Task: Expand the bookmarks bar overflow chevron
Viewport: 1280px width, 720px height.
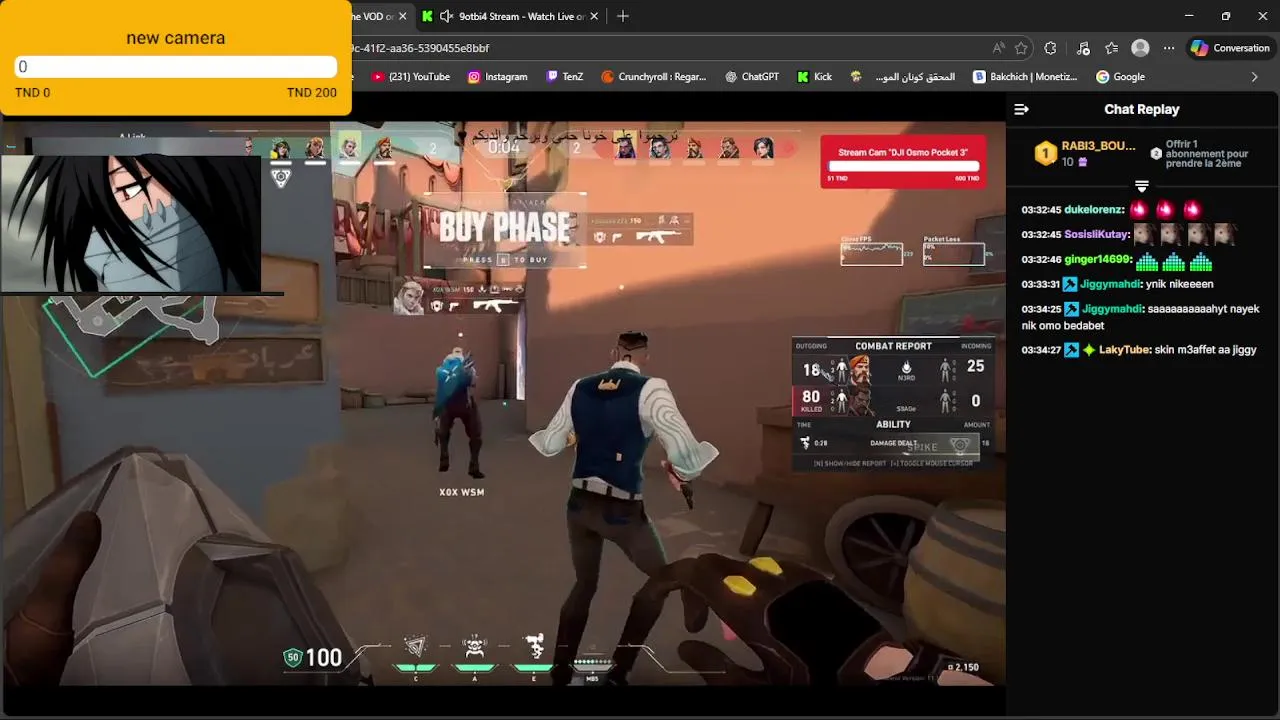Action: point(1255,77)
